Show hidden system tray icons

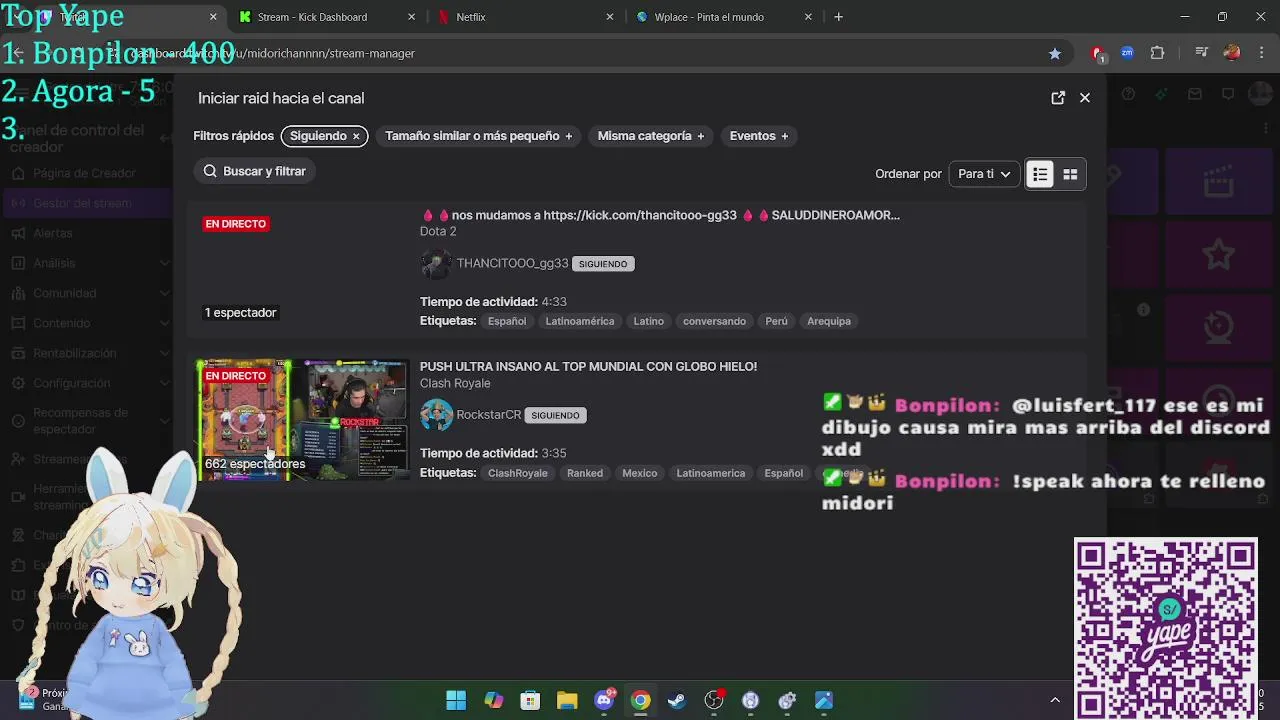click(1054, 700)
